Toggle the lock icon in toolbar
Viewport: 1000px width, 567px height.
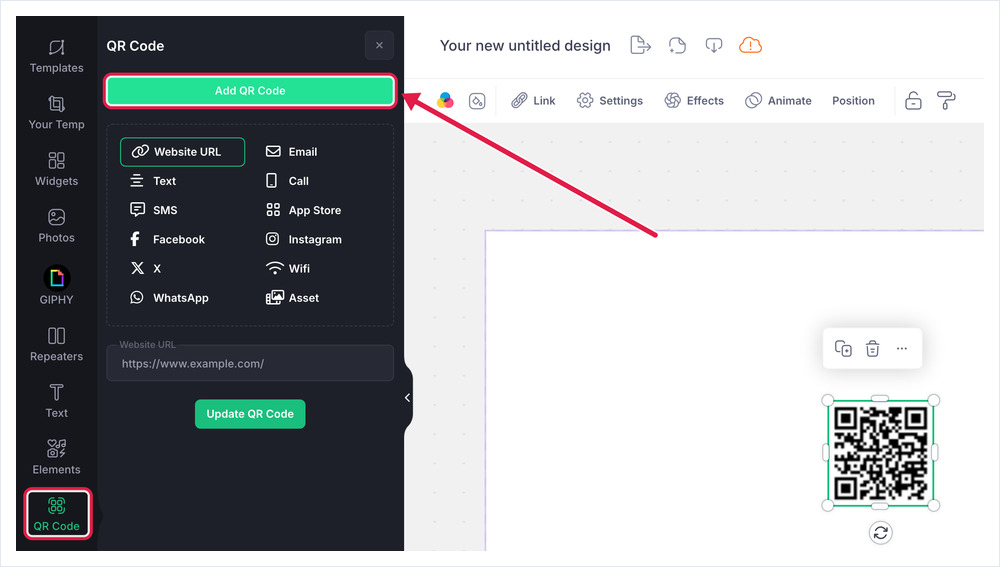click(x=913, y=101)
